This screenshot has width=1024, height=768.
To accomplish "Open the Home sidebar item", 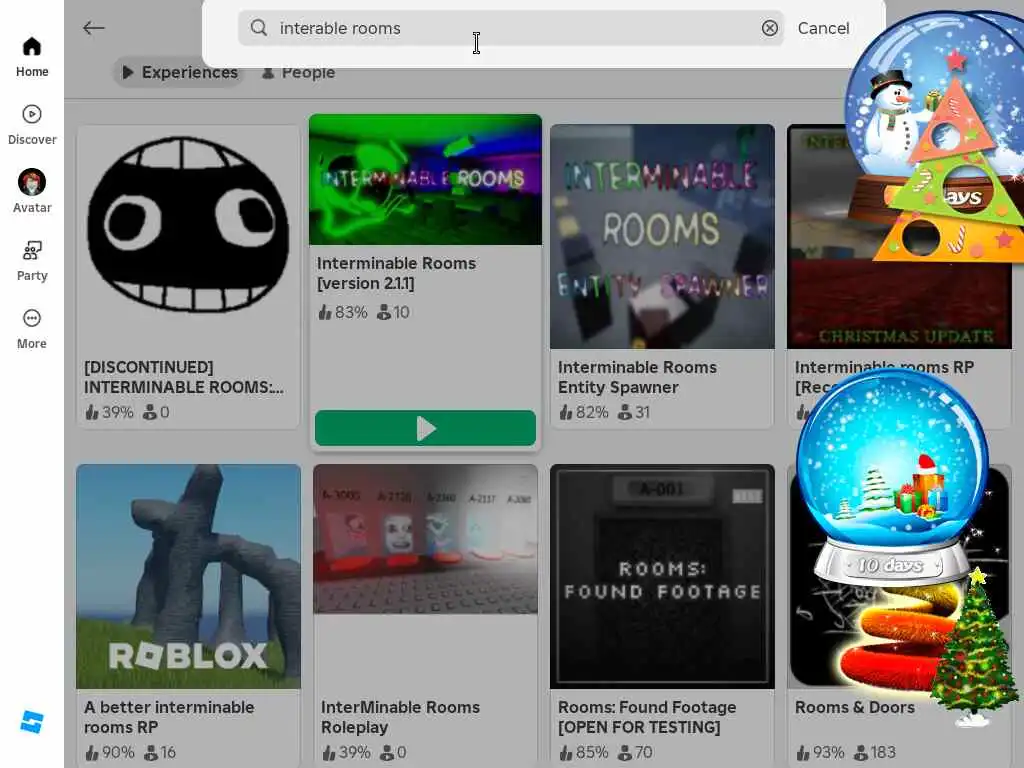I will [31, 57].
